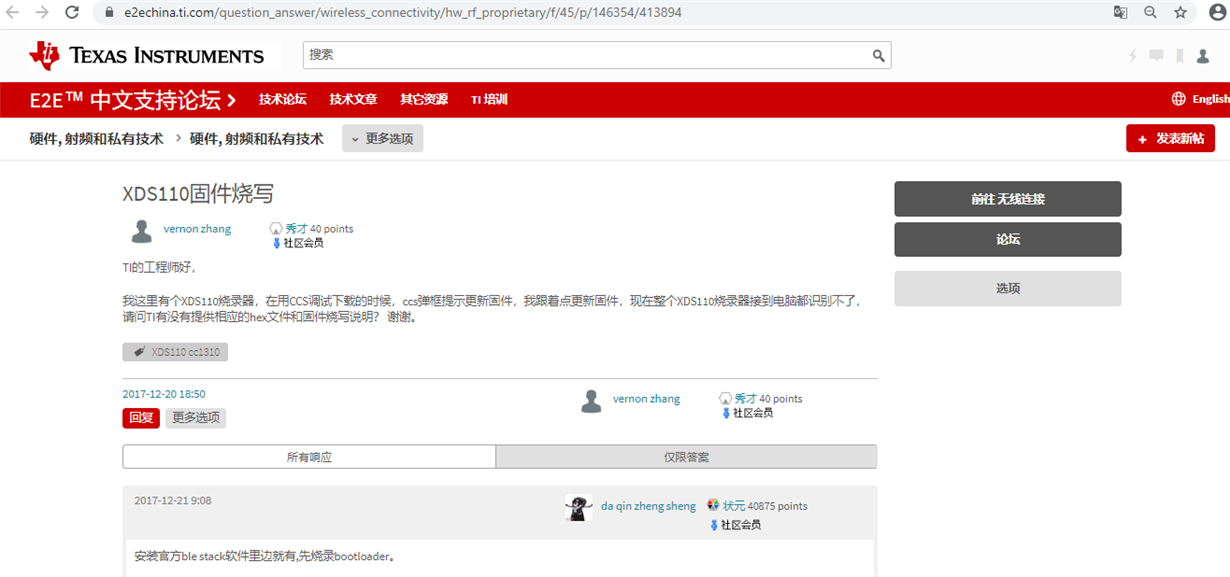Open E2E 中文支持论坛 home menu
Image resolution: width=1230 pixels, height=577 pixels.
tap(133, 100)
